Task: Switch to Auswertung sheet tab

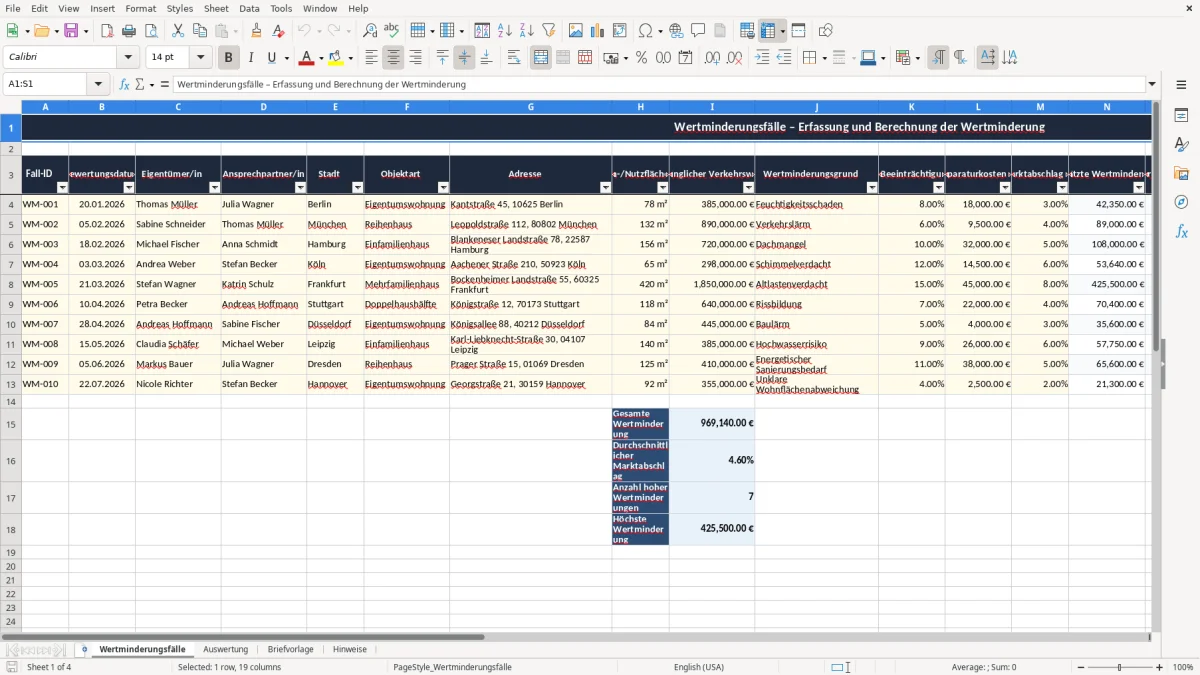Action: (225, 649)
